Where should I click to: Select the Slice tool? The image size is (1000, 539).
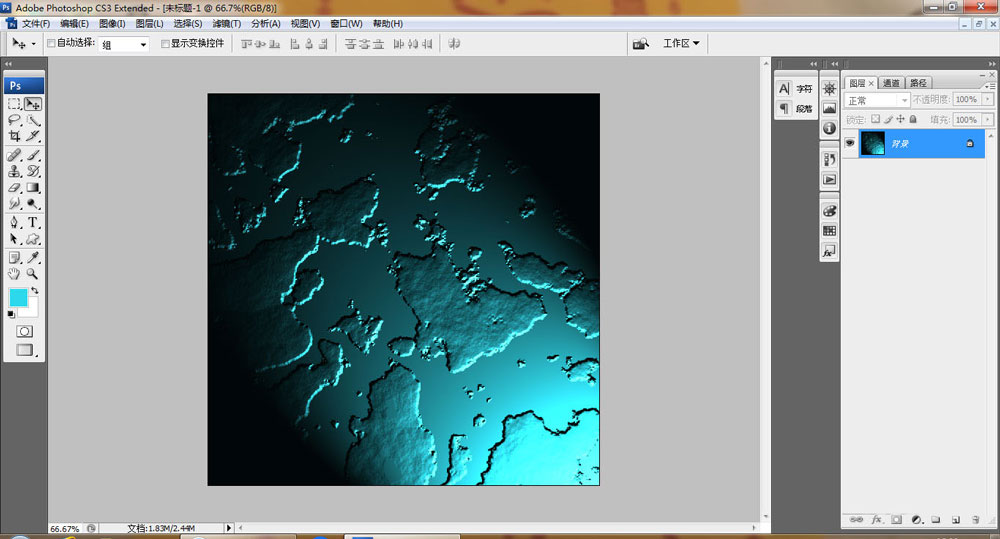tap(33, 136)
